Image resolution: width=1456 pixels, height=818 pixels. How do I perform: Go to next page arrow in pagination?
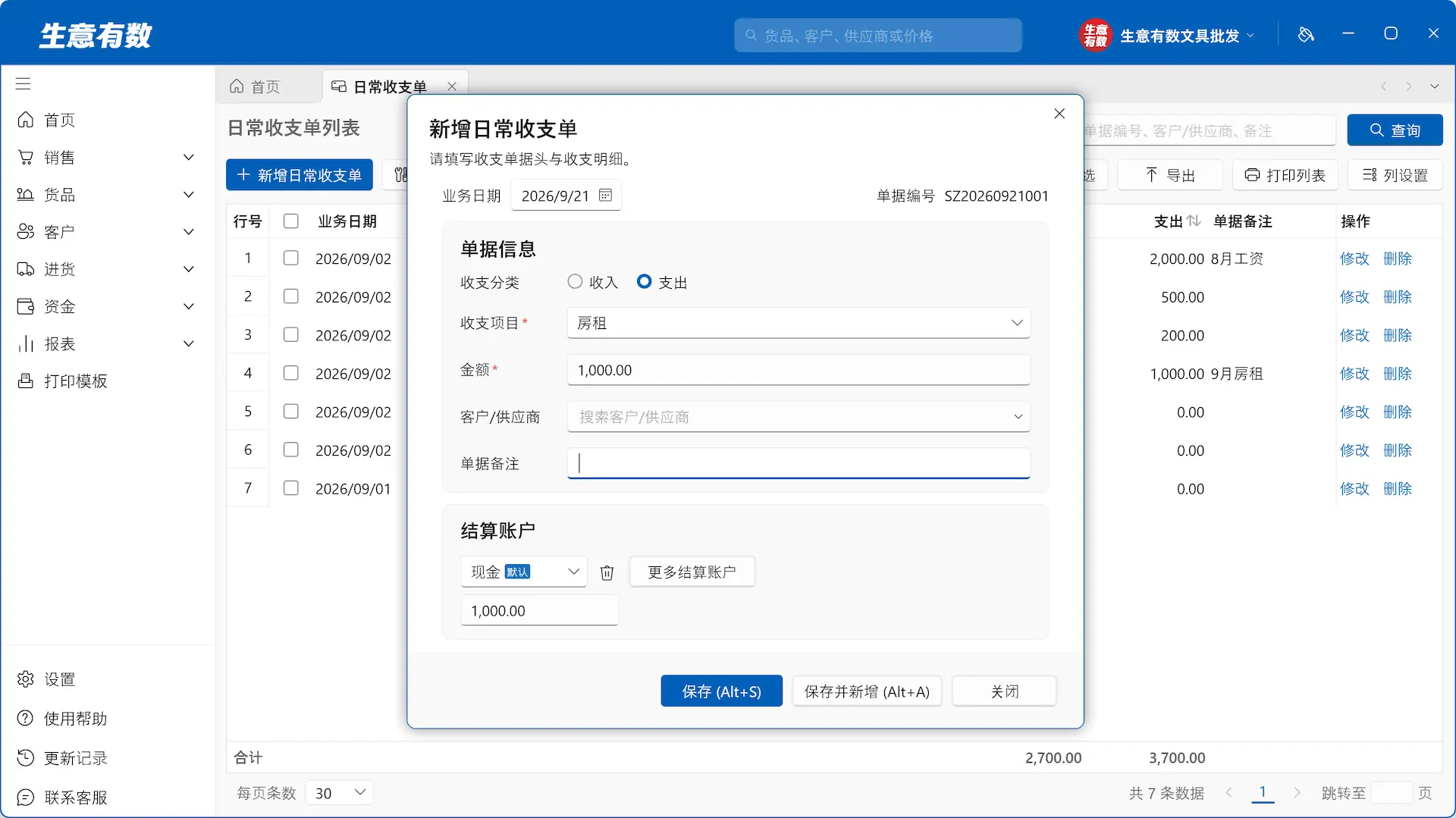coord(1298,793)
